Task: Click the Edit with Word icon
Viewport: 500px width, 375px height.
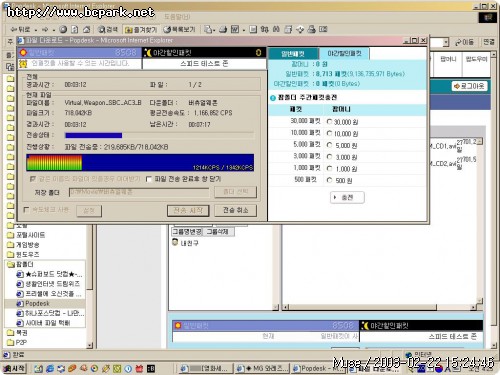Action: 235,30
